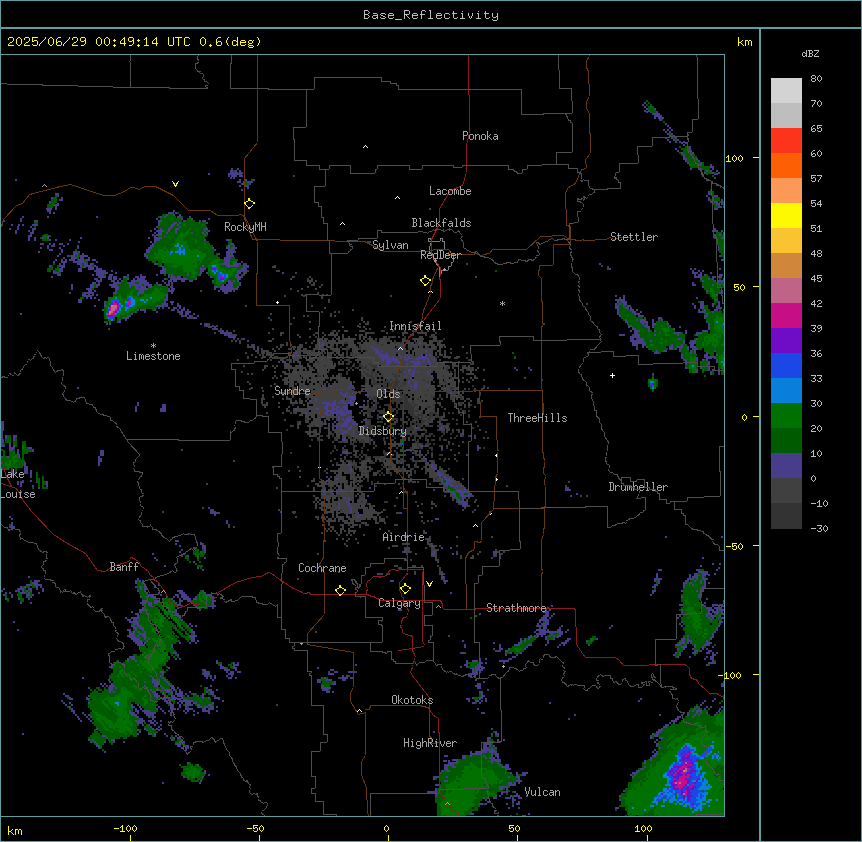
Task: Click the RockyMH label
Action: [245, 227]
